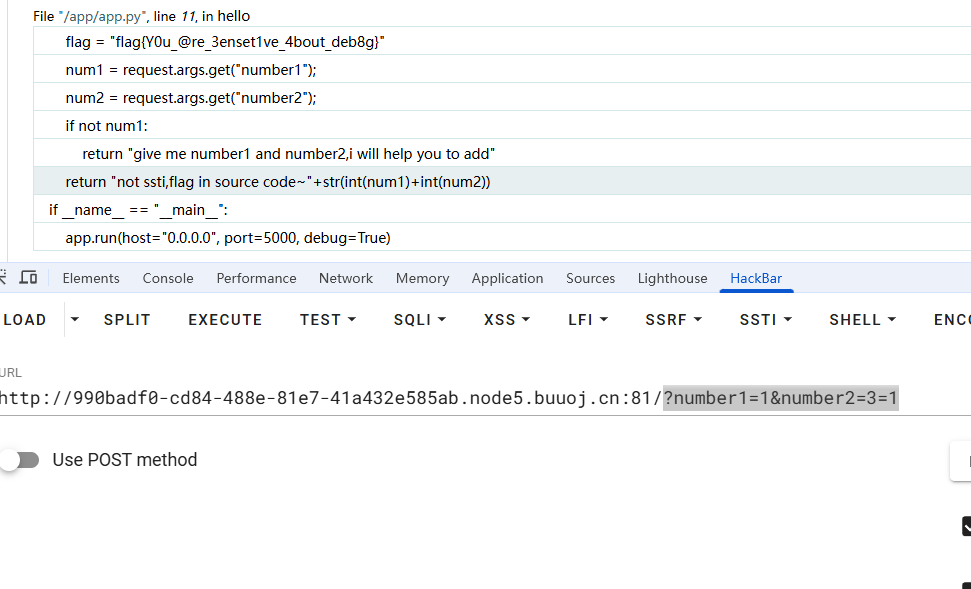This screenshot has height=589, width=971.
Task: Expand the SSTI payload menu
Action: tap(765, 320)
